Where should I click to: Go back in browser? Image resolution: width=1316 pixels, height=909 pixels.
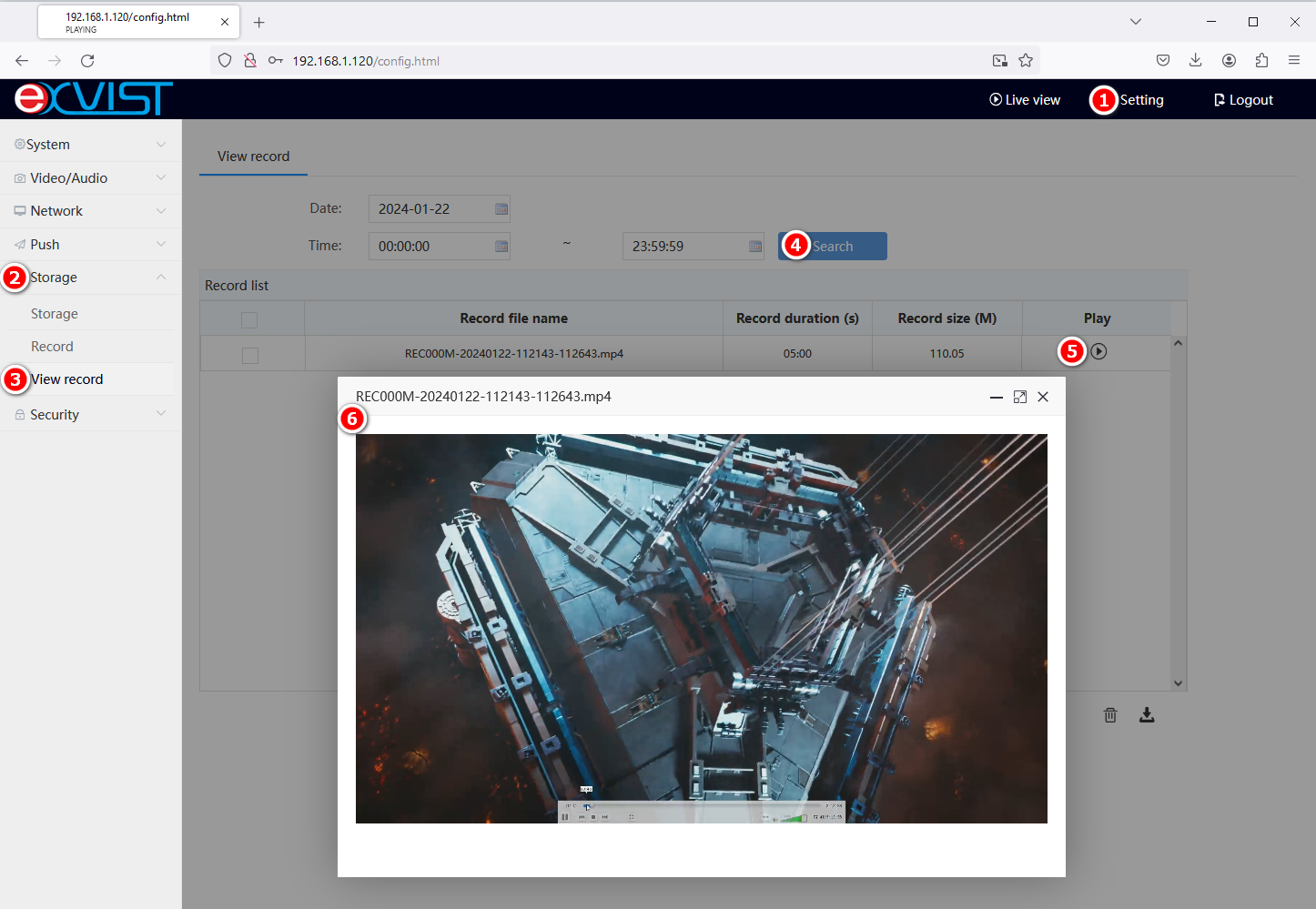tap(22, 61)
